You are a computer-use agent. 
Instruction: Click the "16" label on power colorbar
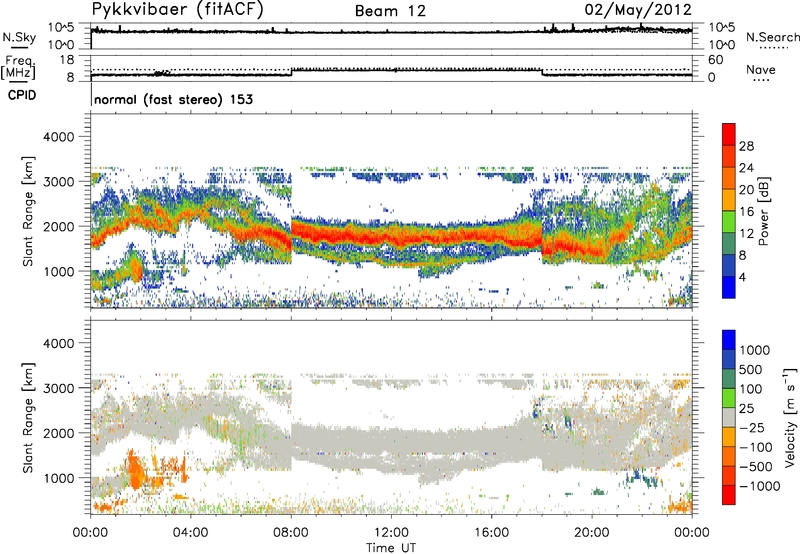[746, 212]
